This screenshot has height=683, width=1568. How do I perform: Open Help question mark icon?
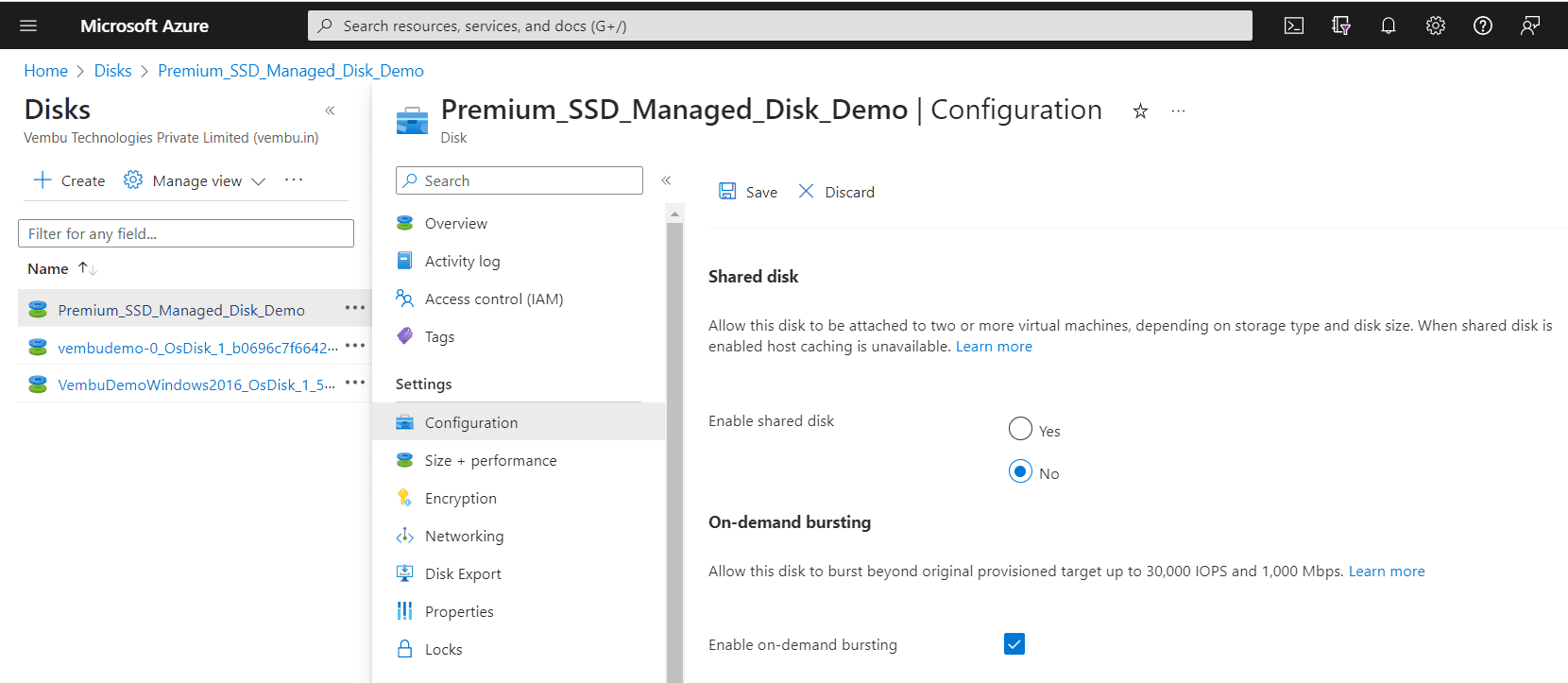click(x=1483, y=26)
